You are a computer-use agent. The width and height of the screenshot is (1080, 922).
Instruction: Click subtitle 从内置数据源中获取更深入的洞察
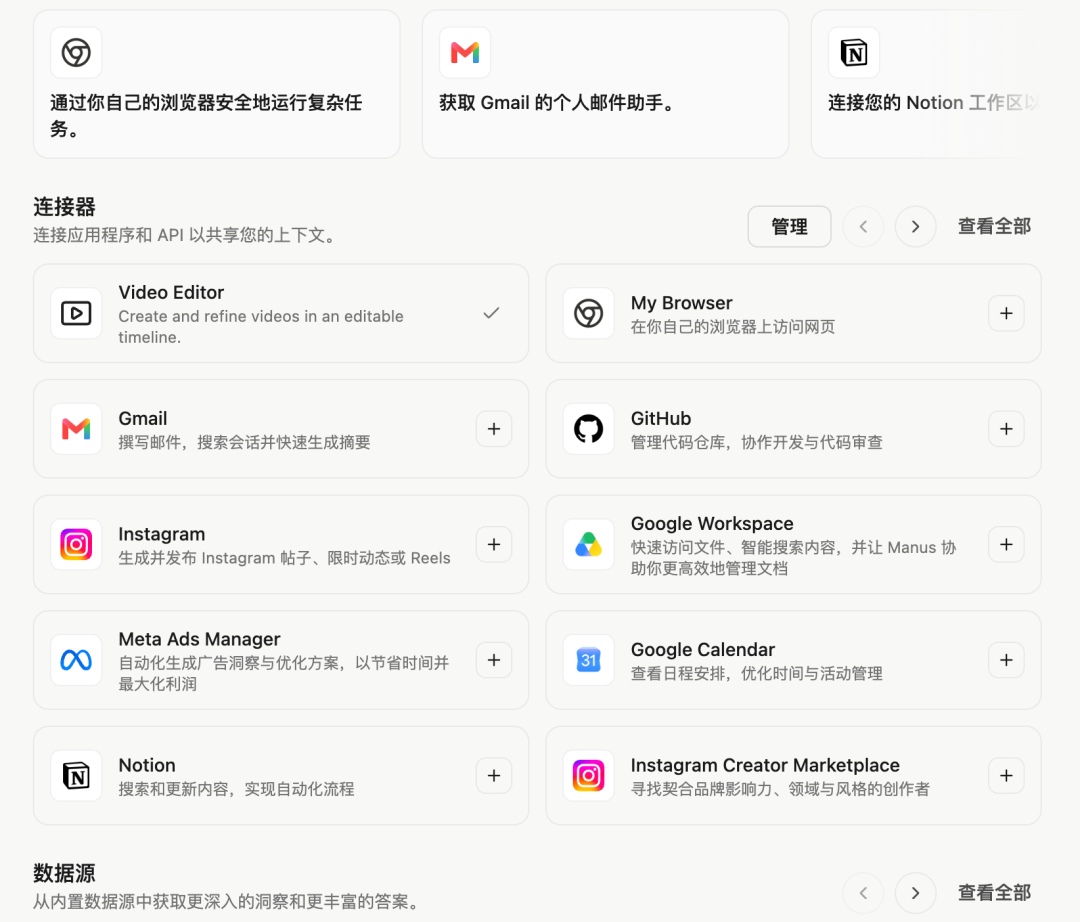pyautogui.click(x=228, y=901)
